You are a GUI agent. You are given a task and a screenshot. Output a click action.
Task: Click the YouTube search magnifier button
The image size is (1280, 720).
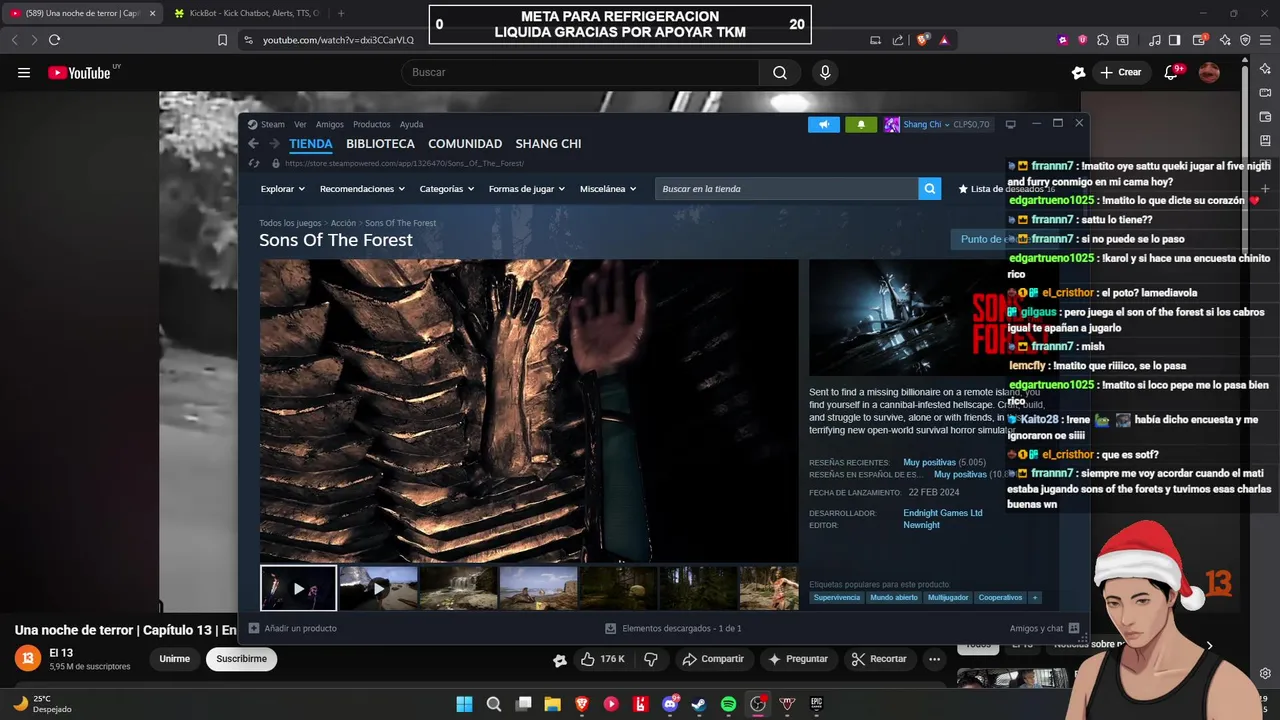click(x=780, y=72)
